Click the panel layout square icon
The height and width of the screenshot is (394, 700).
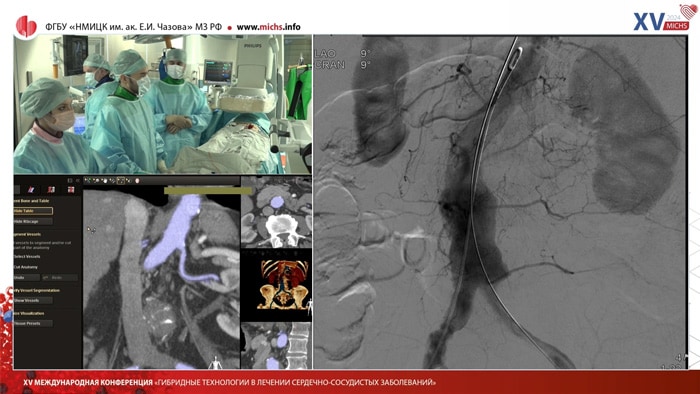coord(70,181)
